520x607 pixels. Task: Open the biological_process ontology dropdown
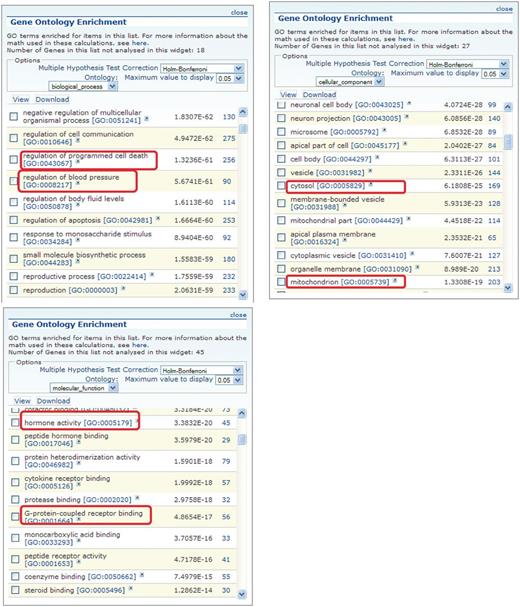tap(83, 86)
